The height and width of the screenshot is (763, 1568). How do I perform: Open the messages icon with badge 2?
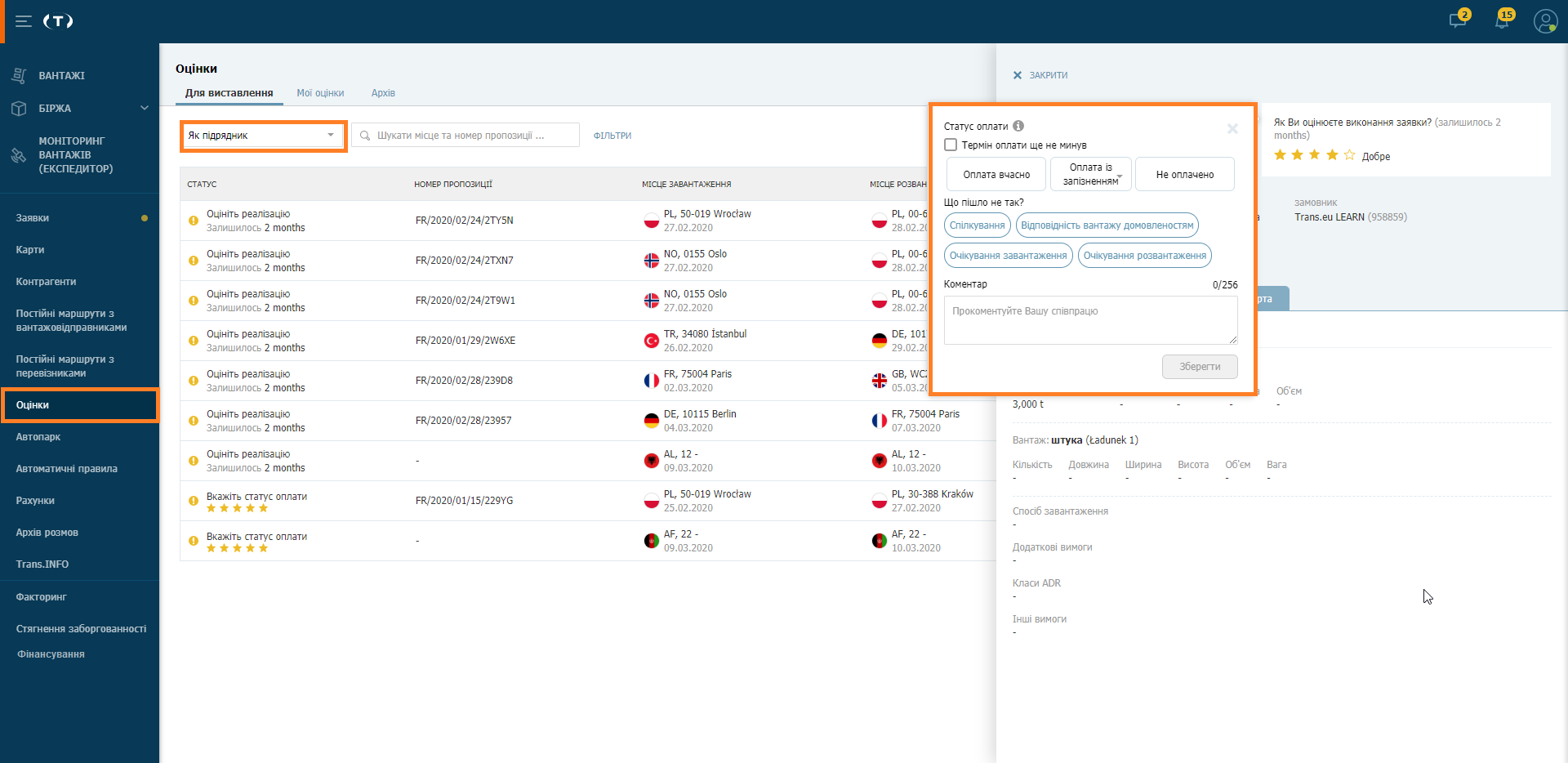1458,20
